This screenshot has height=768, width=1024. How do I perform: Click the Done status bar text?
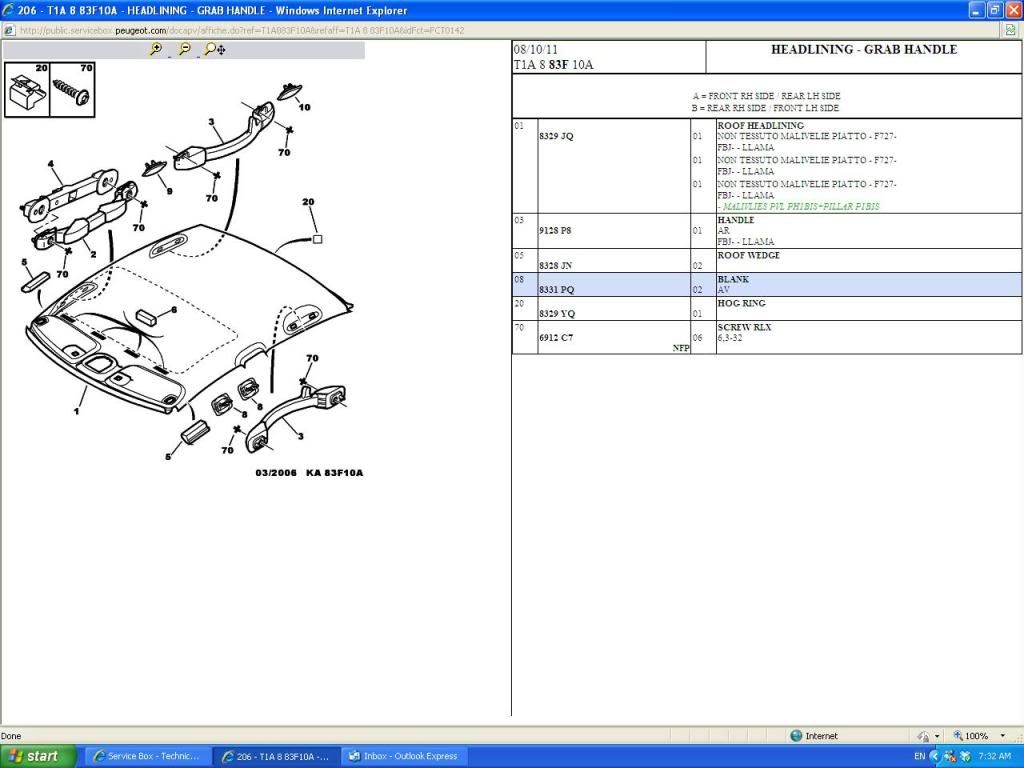click(x=11, y=736)
